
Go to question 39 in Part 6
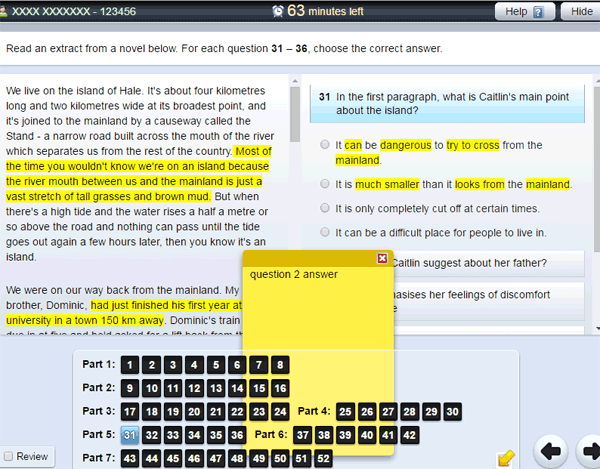coord(345,435)
